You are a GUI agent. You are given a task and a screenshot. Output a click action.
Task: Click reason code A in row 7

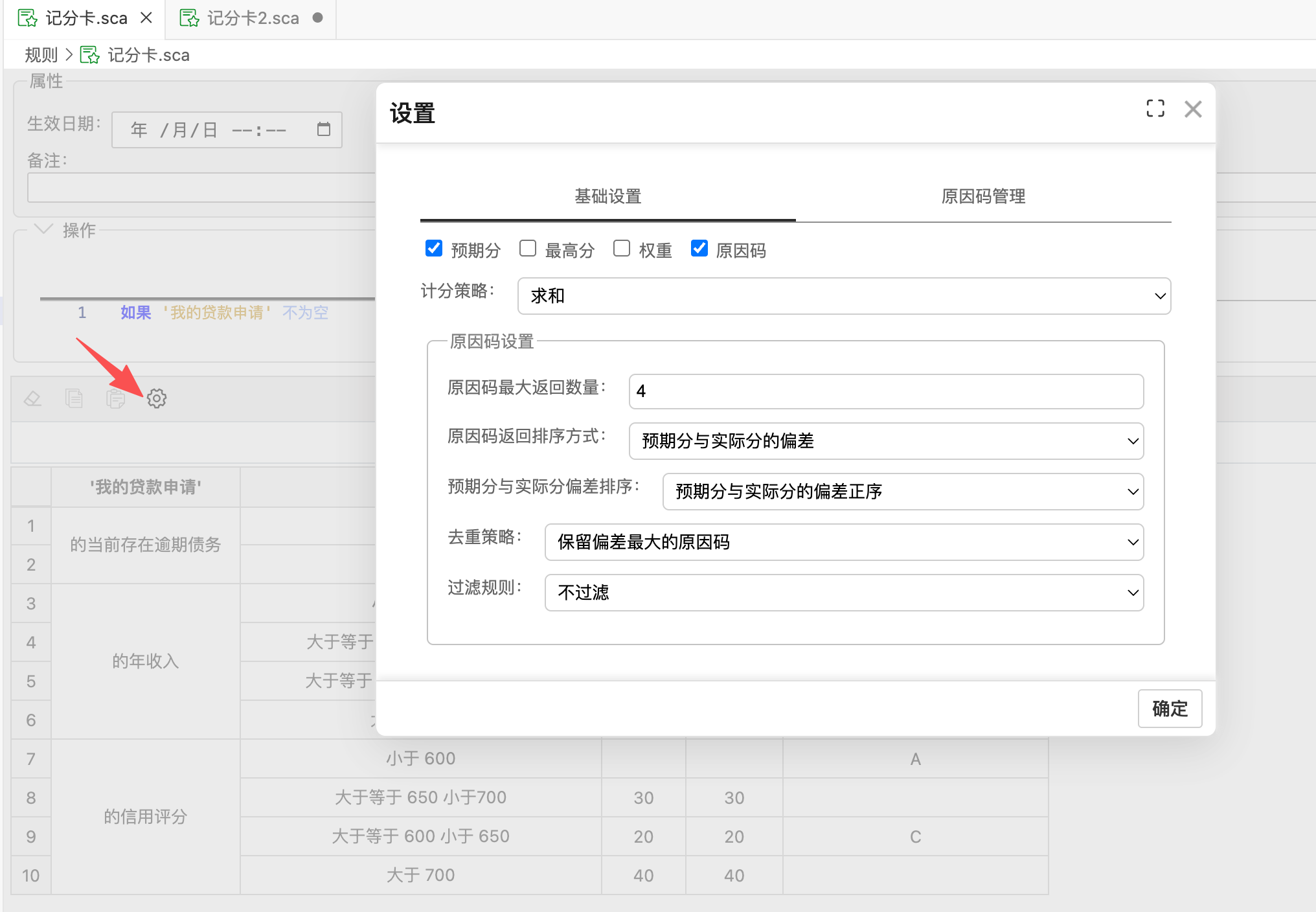(x=916, y=758)
